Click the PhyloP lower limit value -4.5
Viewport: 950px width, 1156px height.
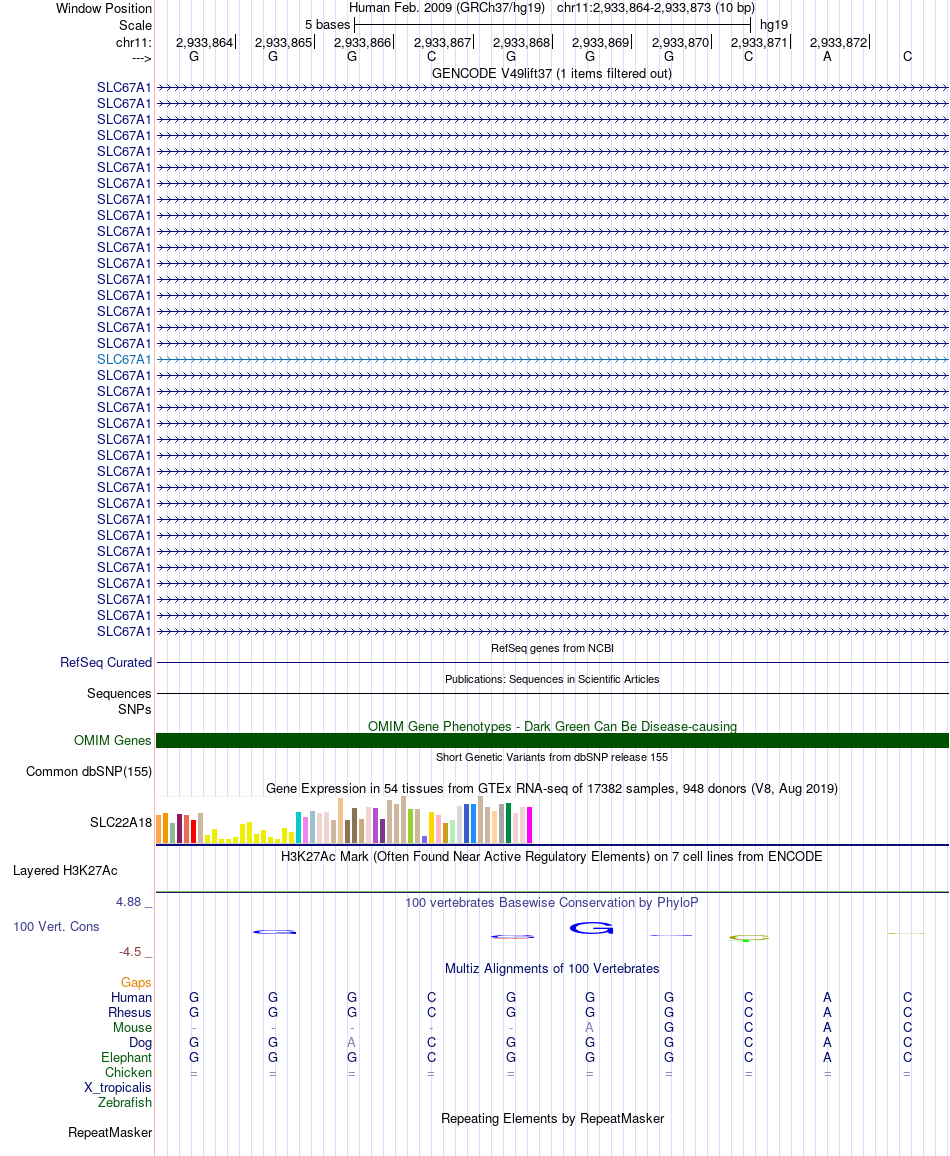tap(130, 952)
